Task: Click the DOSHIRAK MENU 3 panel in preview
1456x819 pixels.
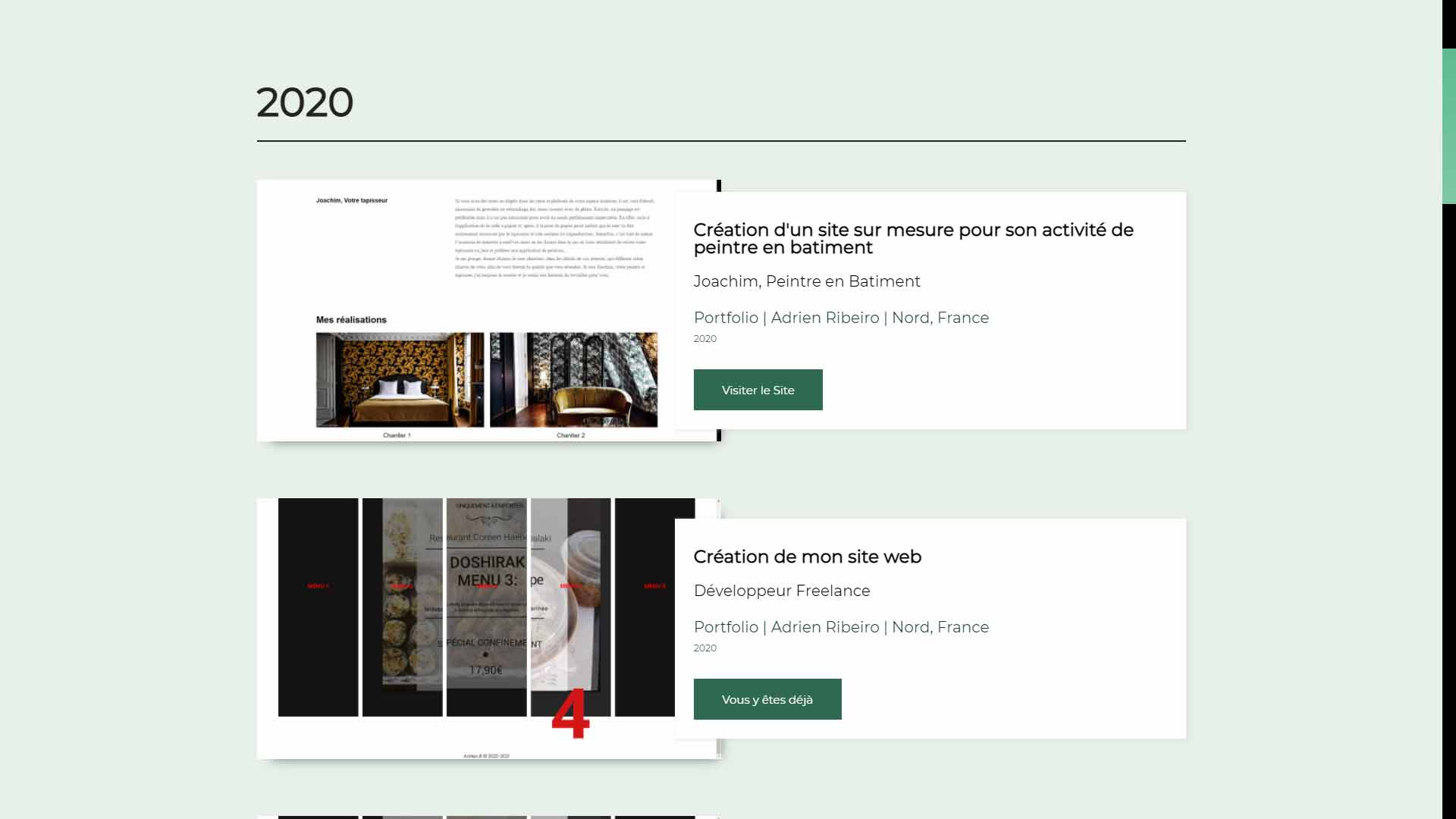Action: tap(486, 607)
